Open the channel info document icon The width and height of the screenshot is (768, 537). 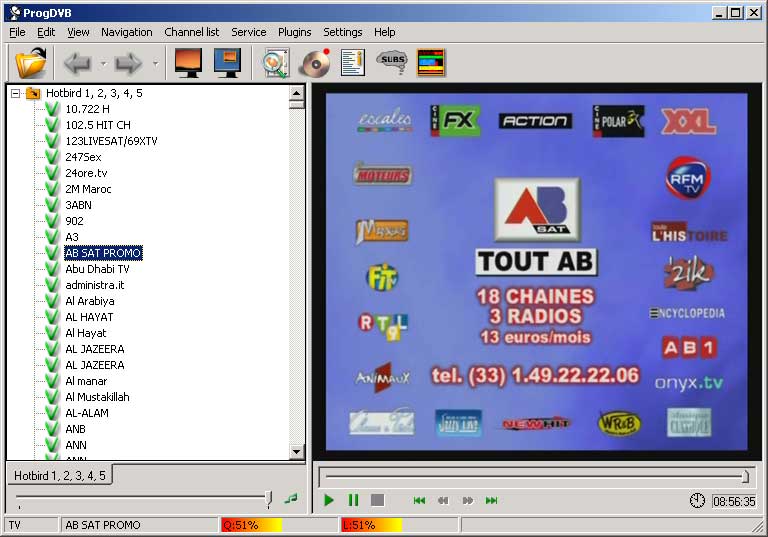click(x=353, y=63)
